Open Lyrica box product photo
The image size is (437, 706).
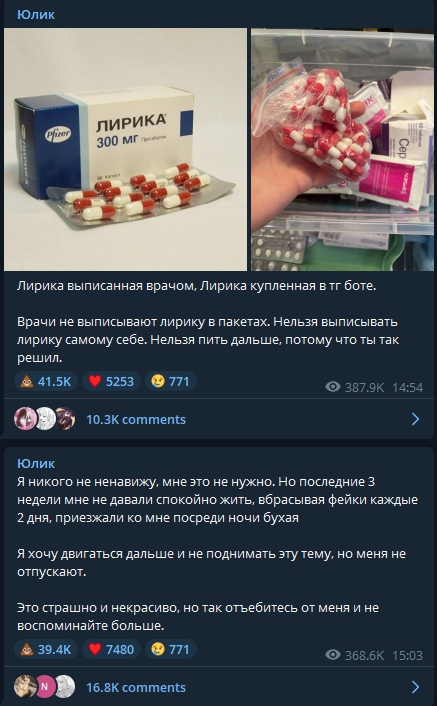(x=126, y=149)
